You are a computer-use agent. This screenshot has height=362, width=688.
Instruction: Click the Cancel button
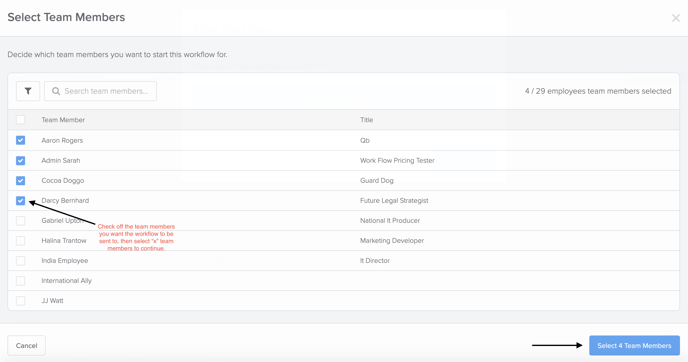(x=26, y=346)
